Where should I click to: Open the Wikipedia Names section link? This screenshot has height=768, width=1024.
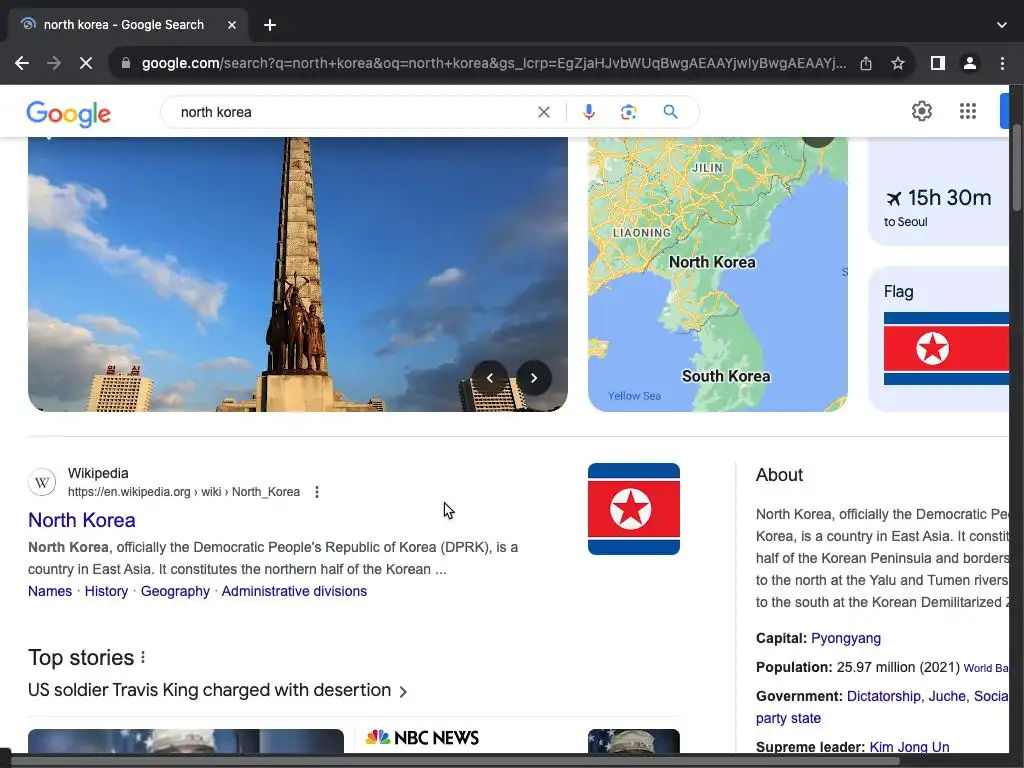[x=50, y=591]
